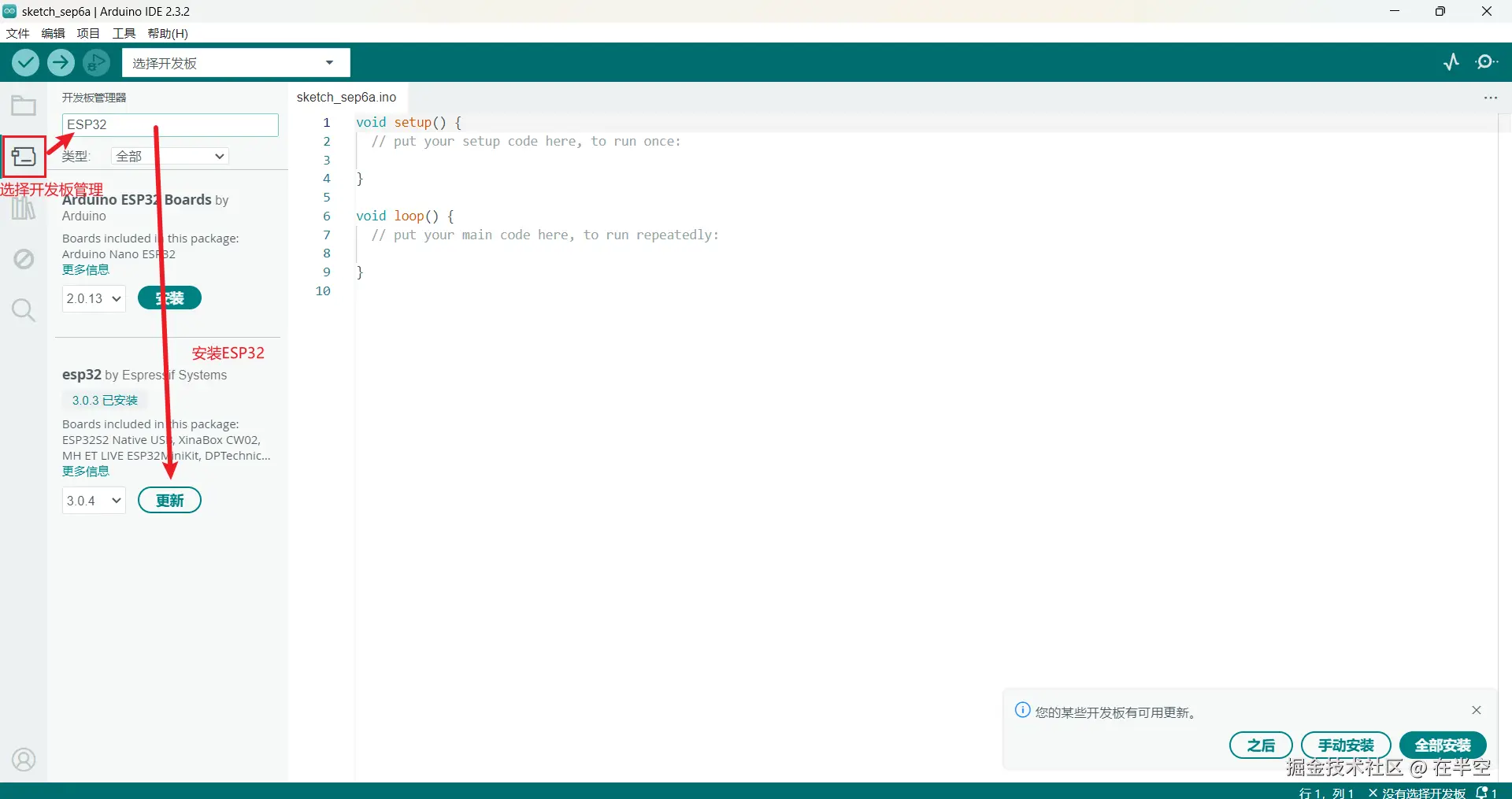Open the Search panel in the sidebar
Viewport: 1512px width, 799px height.
(24, 309)
